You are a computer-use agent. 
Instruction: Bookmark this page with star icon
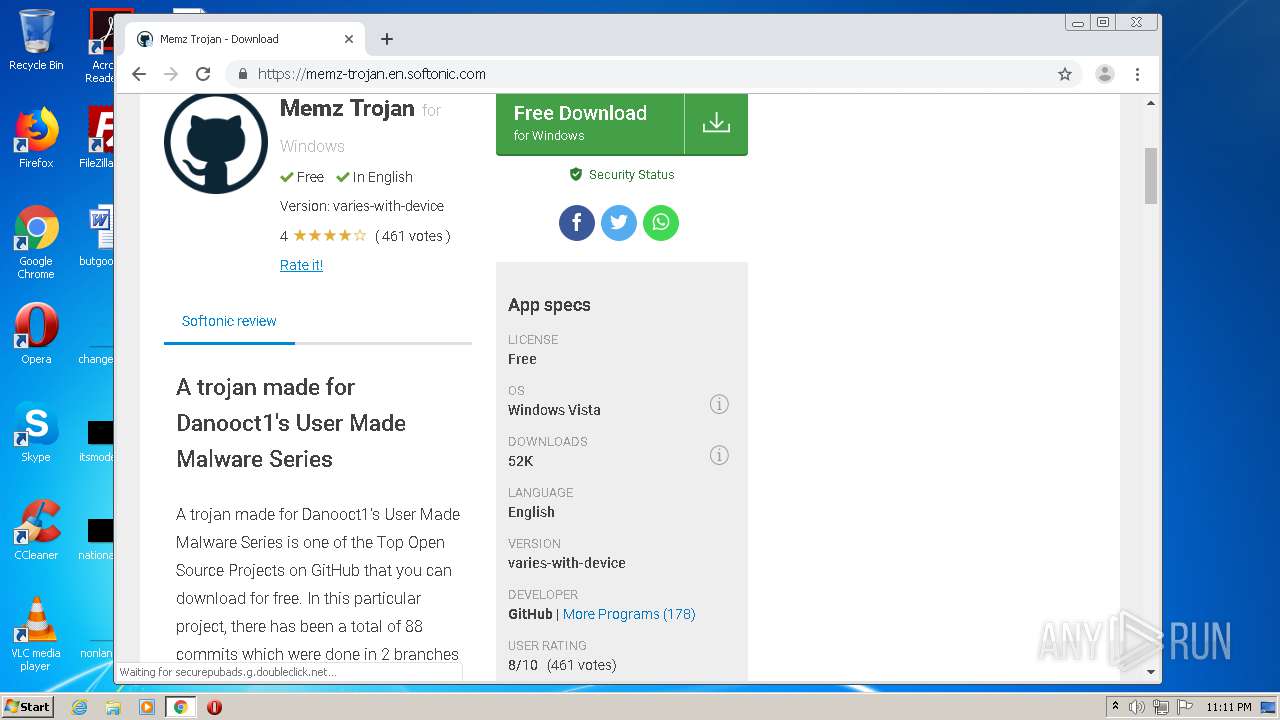pyautogui.click(x=1065, y=74)
